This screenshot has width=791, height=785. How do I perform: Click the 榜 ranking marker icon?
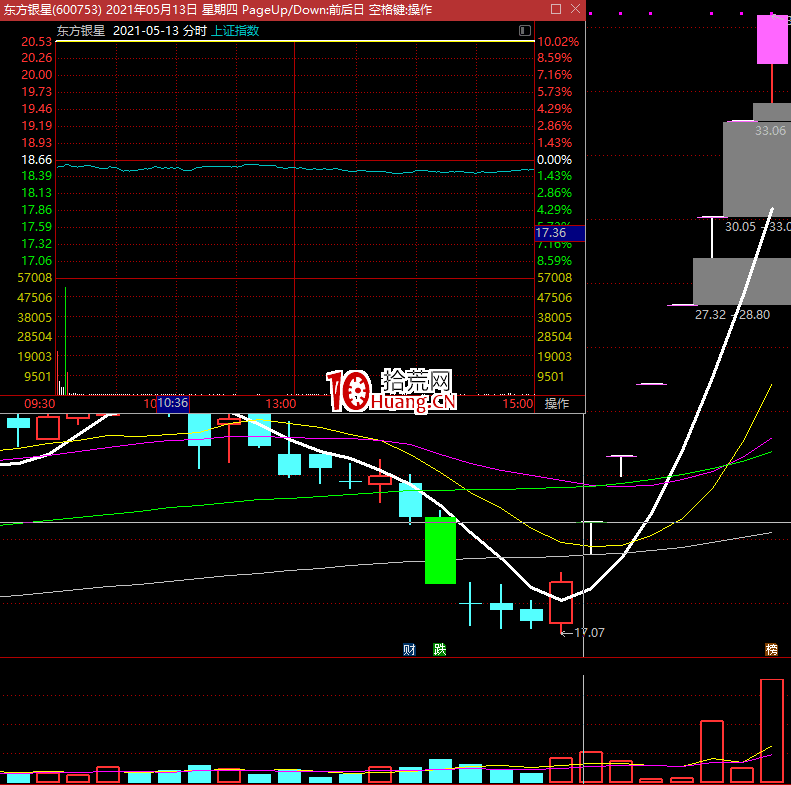(x=771, y=649)
